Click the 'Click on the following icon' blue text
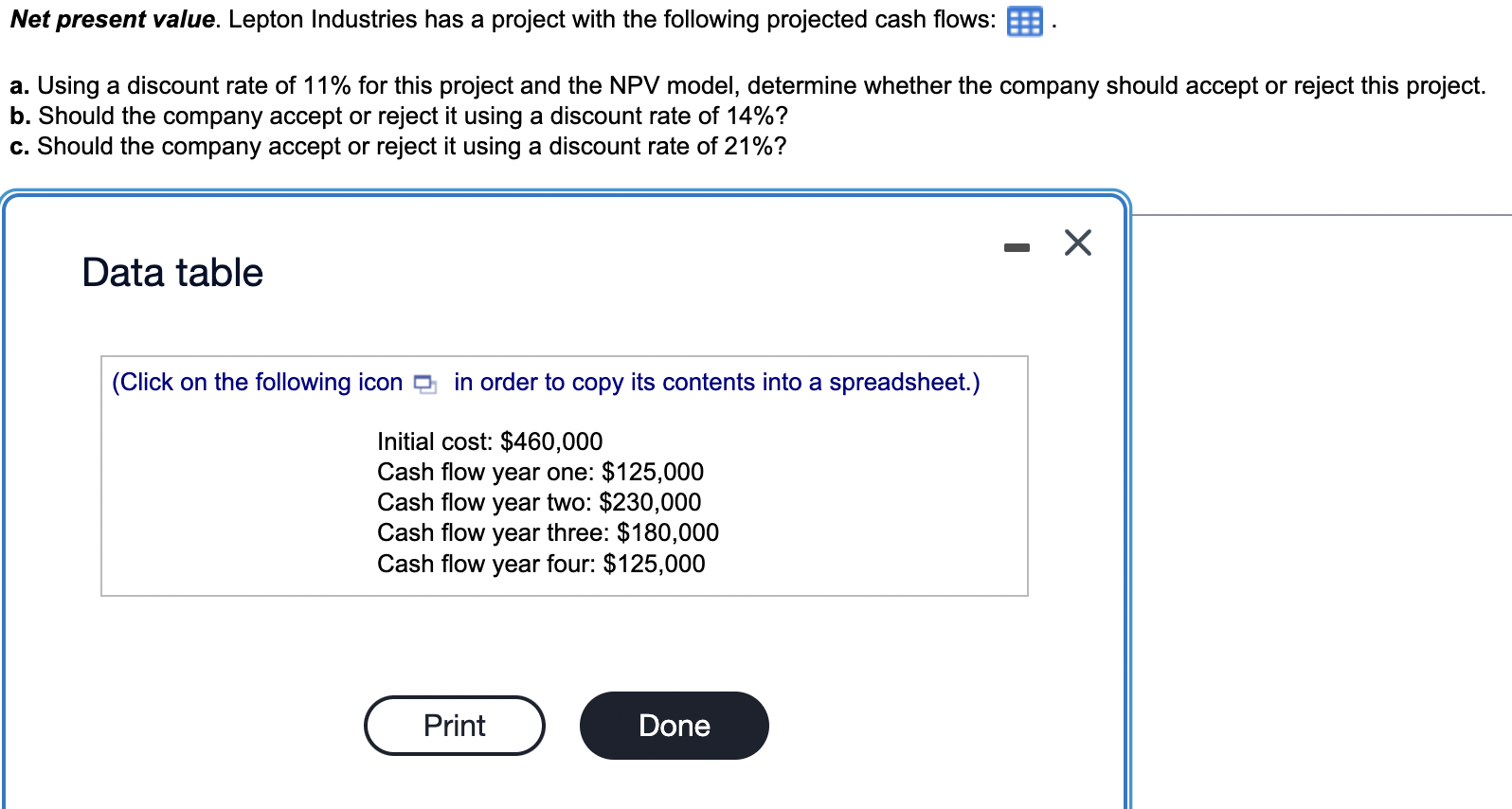The image size is (1512, 809). pyautogui.click(x=256, y=382)
